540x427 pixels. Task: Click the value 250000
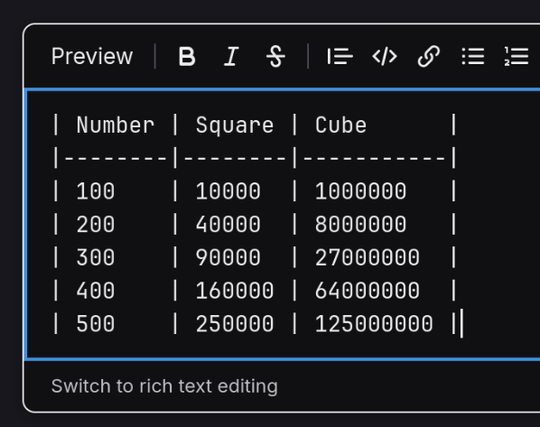[235, 324]
